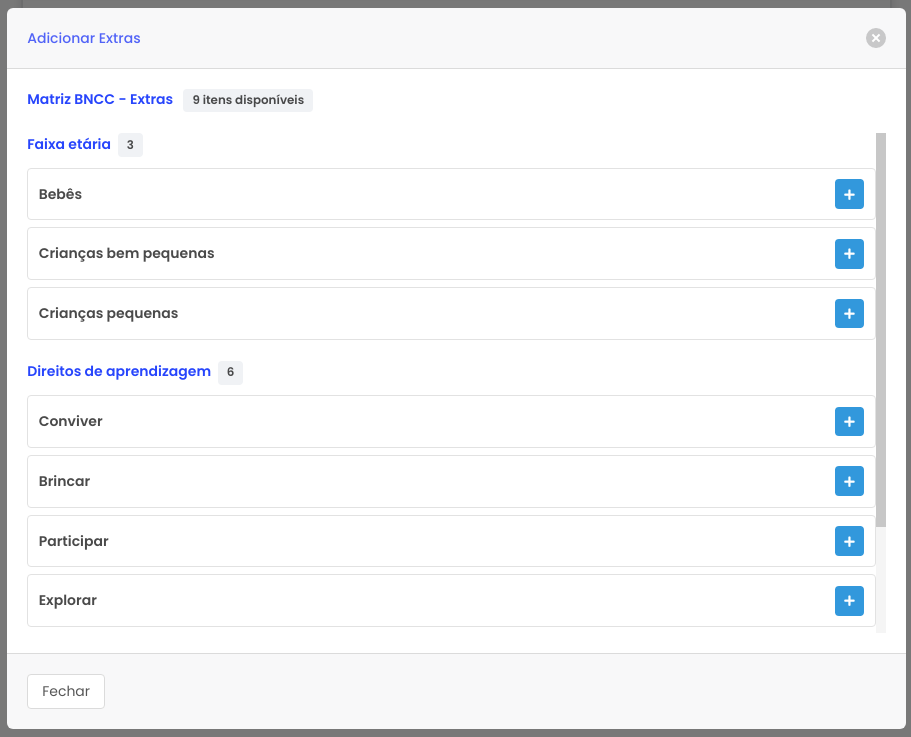The image size is (911, 737).
Task: Click the Adicionar Extras dialog title
Action: point(84,38)
